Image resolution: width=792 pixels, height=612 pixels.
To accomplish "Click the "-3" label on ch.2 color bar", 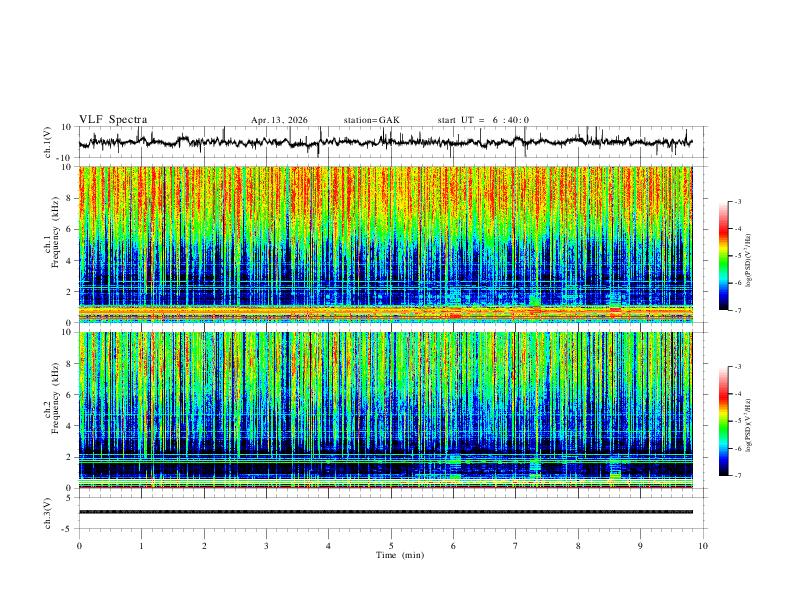I will (738, 367).
